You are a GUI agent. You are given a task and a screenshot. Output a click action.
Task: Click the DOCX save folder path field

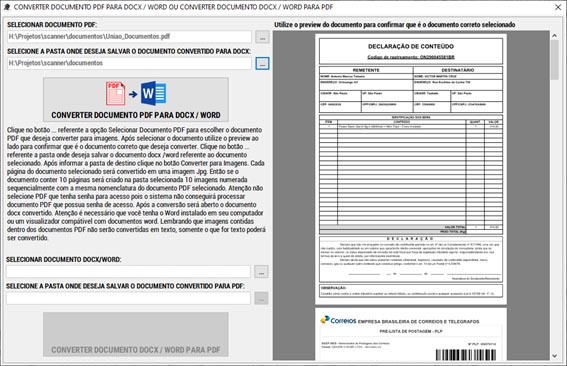pos(129,63)
